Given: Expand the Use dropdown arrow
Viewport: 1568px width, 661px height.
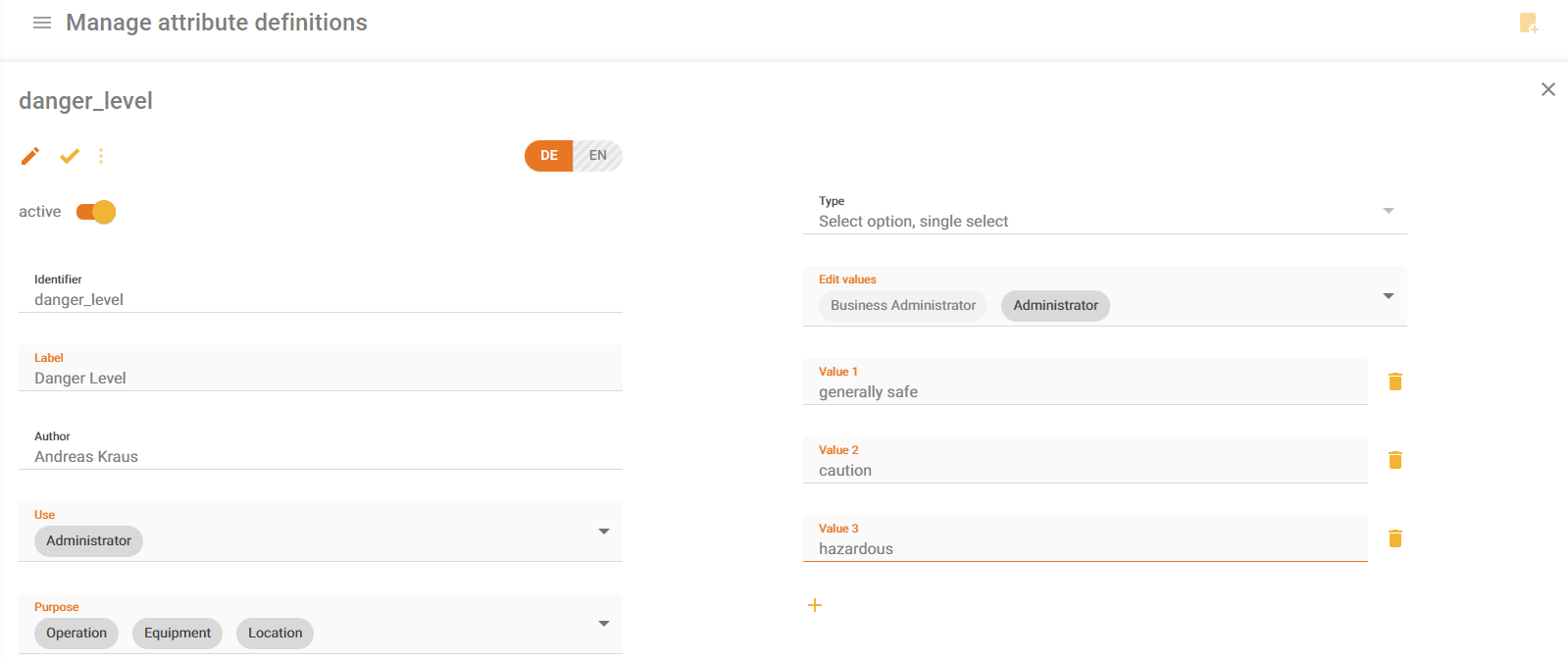Looking at the screenshot, I should [604, 532].
